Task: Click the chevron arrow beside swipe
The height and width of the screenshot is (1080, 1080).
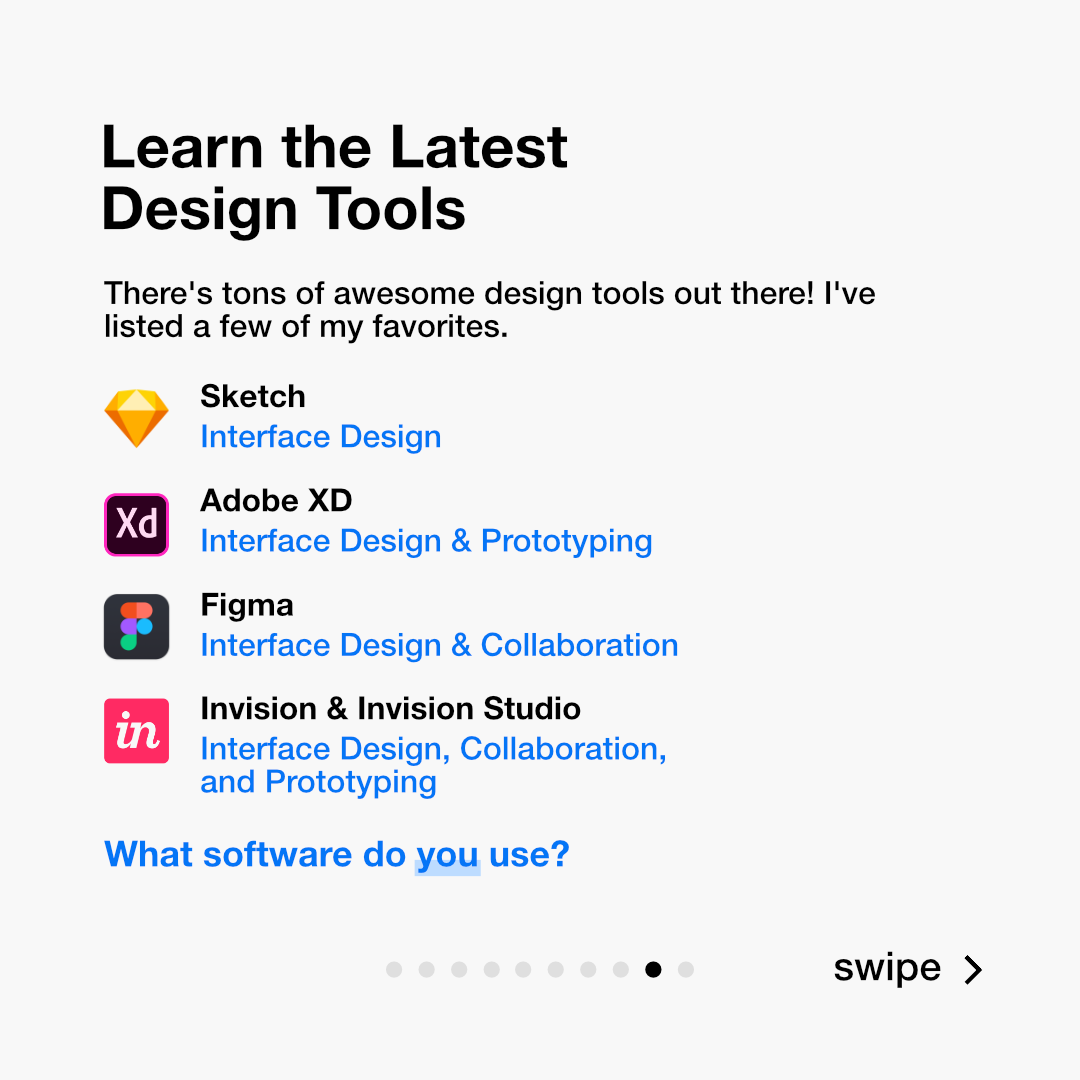Action: (973, 969)
